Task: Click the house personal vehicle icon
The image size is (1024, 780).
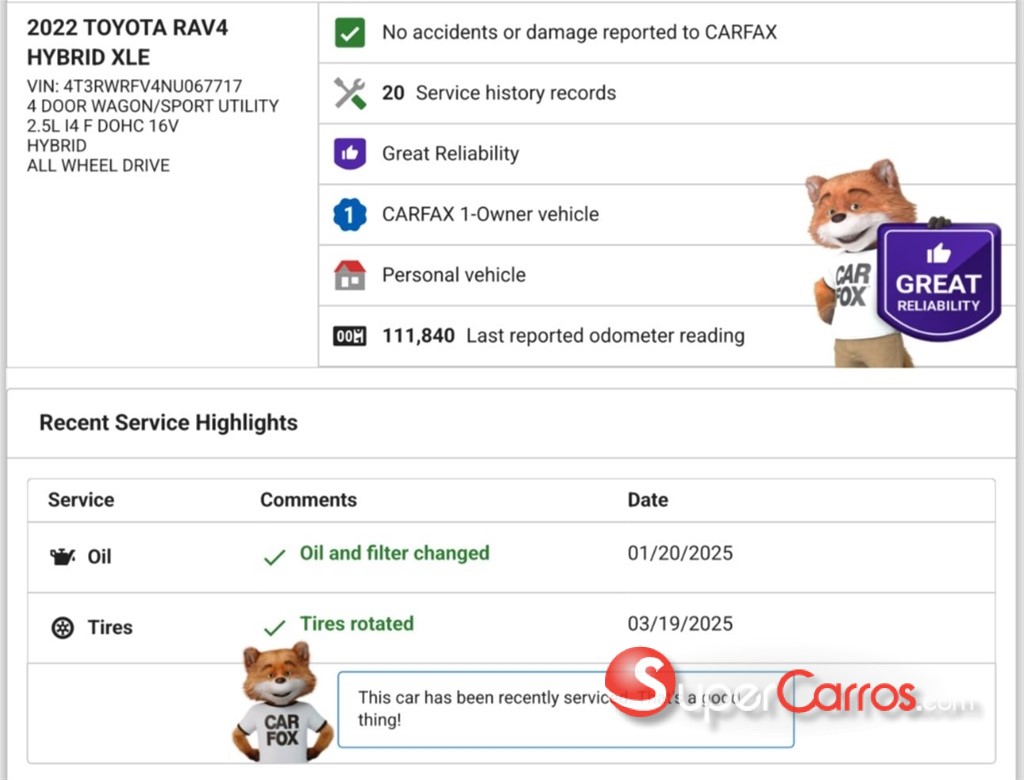Action: [x=349, y=275]
